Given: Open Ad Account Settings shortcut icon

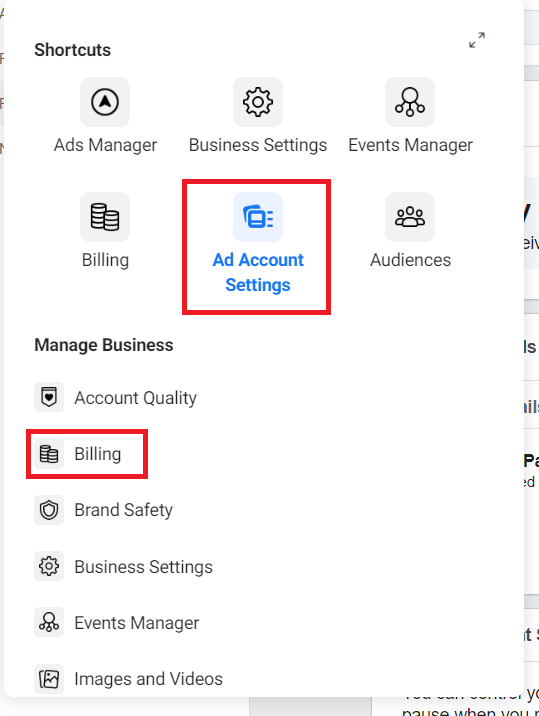Looking at the screenshot, I should tap(258, 217).
